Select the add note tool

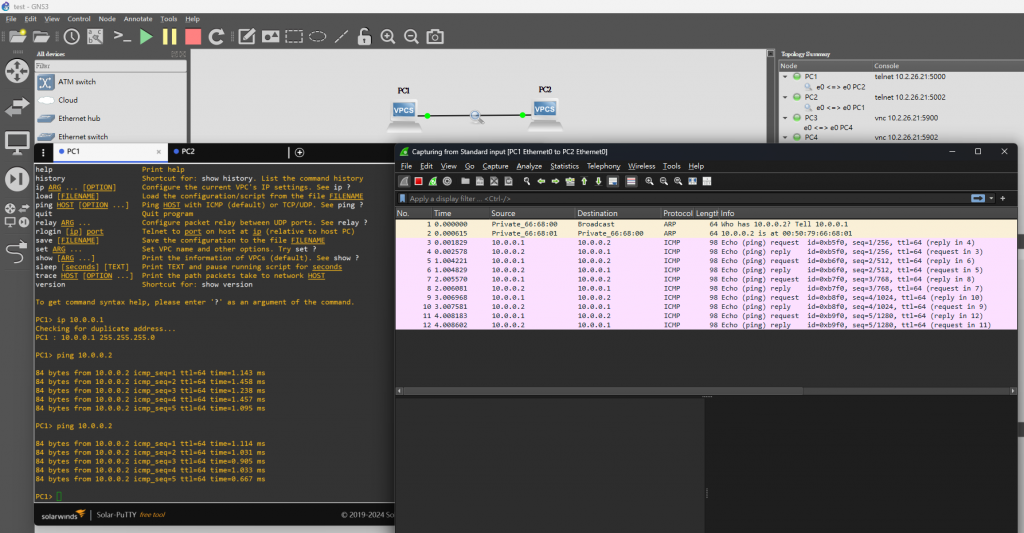point(246,37)
